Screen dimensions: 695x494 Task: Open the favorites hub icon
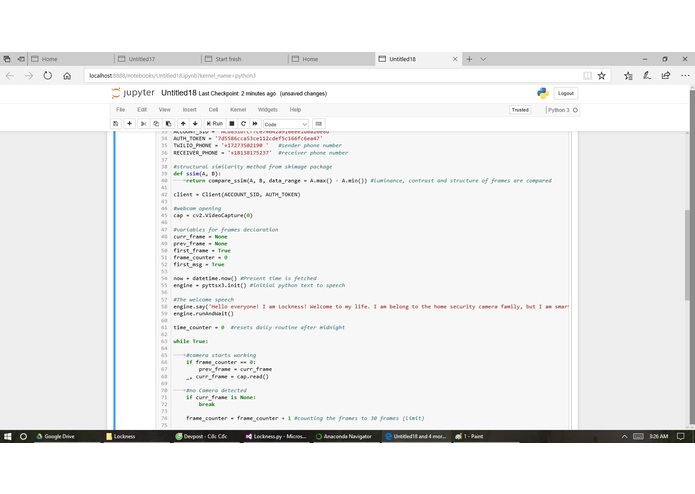click(628, 76)
